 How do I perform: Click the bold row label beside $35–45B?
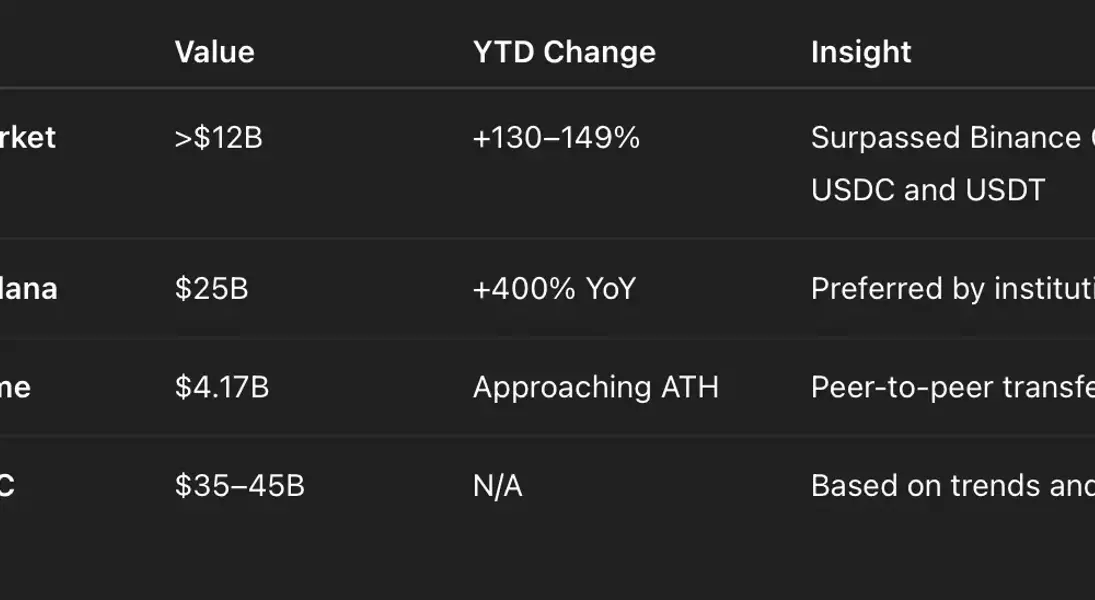pos(8,486)
